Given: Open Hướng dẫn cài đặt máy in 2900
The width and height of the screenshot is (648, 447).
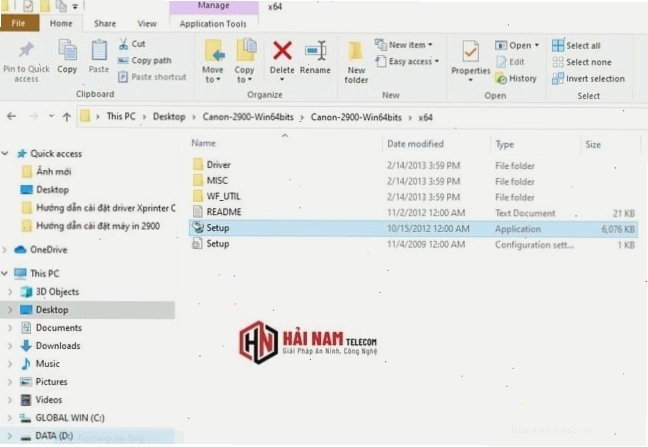Looking at the screenshot, I should [91, 226].
